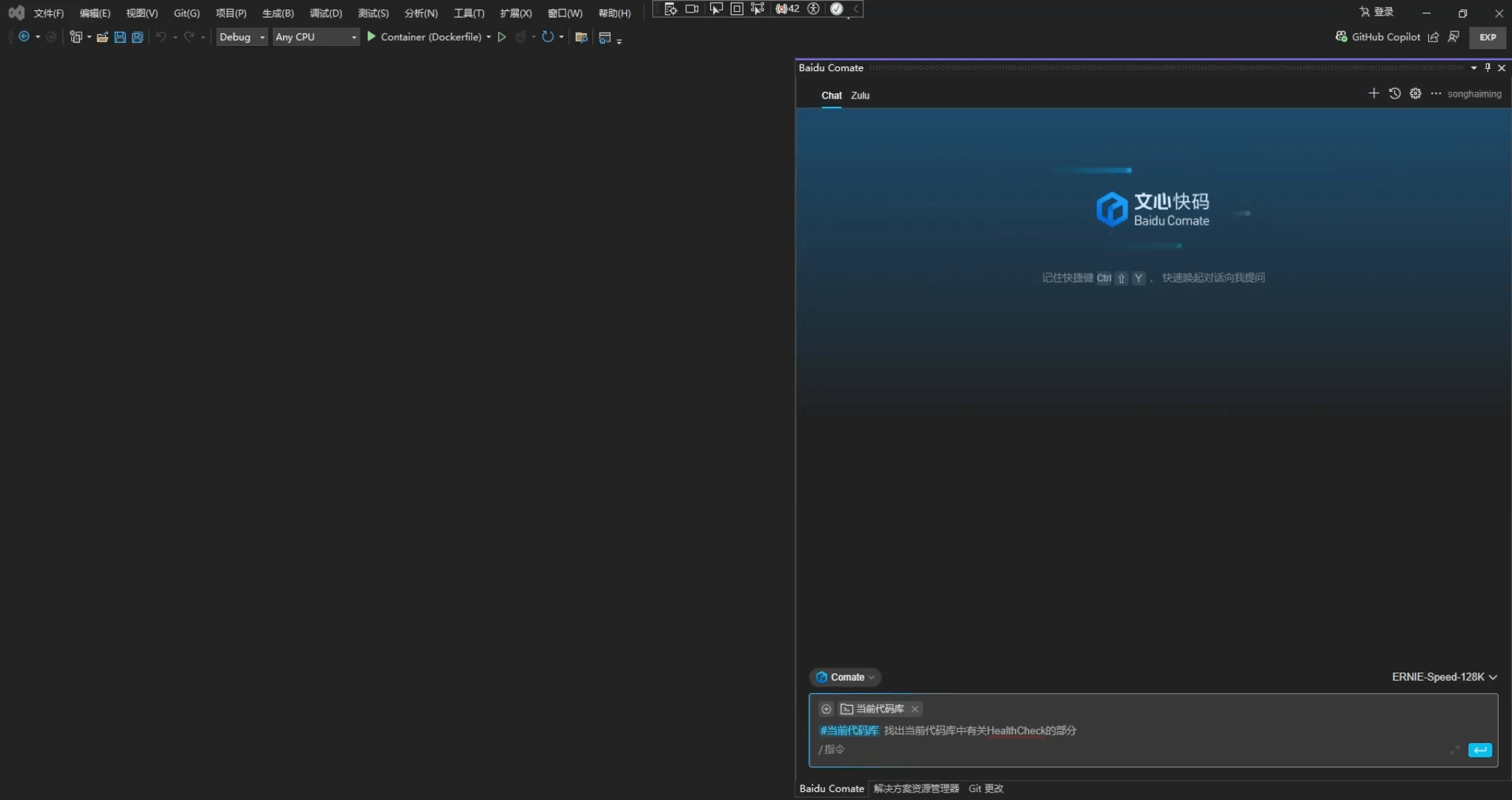Switch to 解决方案资源管理器 tab
The height and width of the screenshot is (800, 1512).
point(916,788)
